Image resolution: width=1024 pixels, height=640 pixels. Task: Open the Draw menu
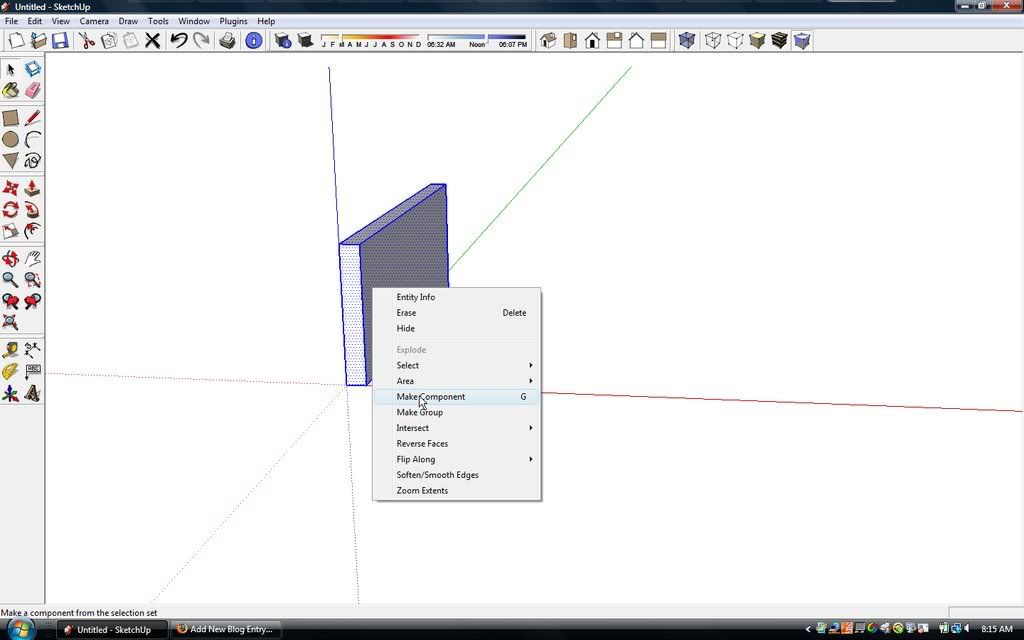point(128,21)
